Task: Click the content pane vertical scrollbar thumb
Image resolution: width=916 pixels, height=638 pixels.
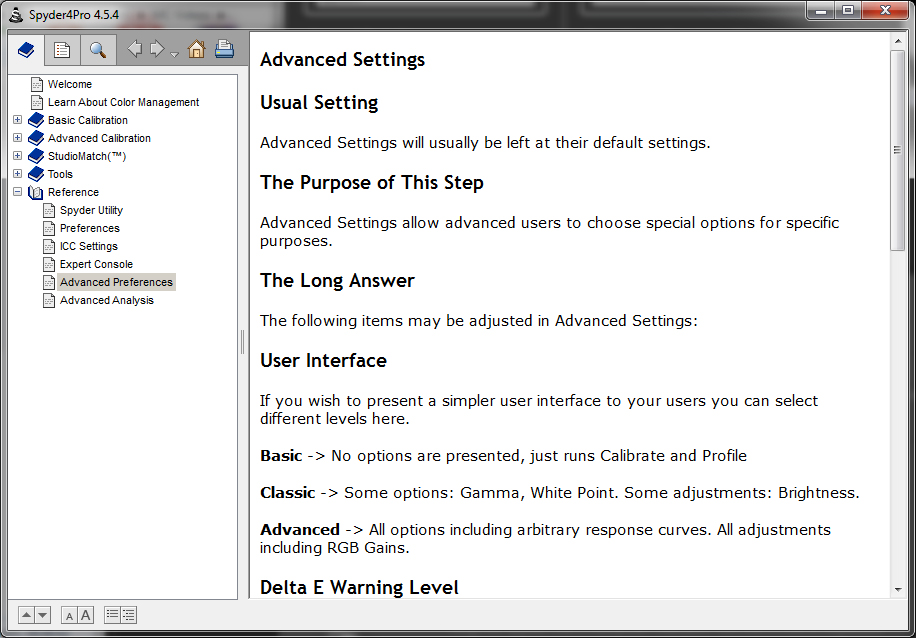Action: 897,150
